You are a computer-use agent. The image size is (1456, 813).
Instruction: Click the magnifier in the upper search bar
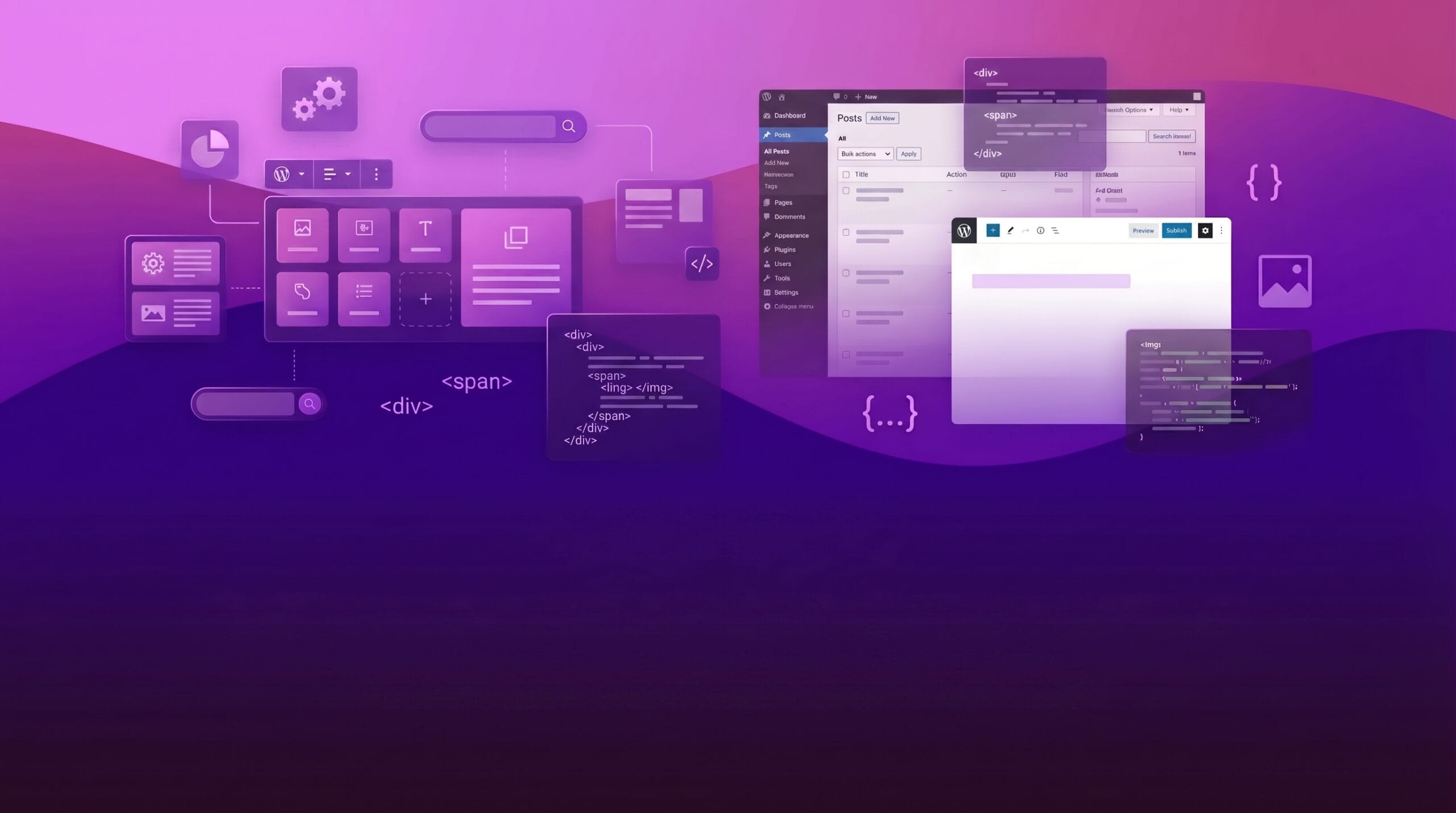(569, 126)
